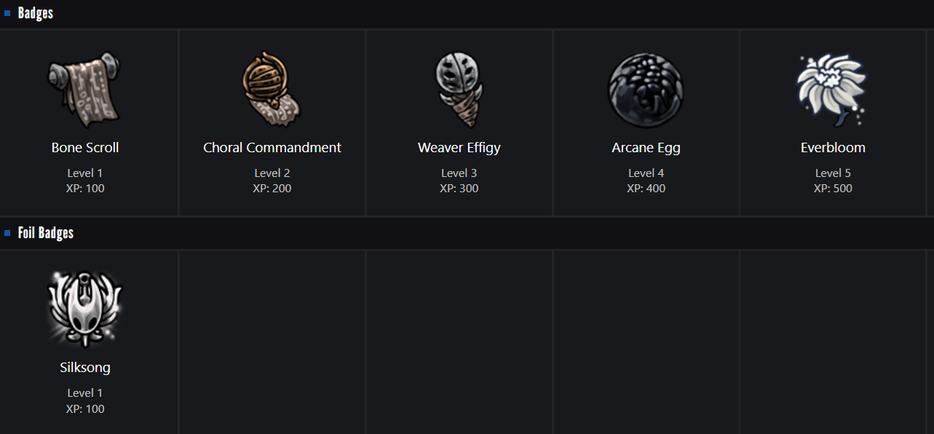934x434 pixels.
Task: Select the Arcane Egg badge label
Action: 646,147
